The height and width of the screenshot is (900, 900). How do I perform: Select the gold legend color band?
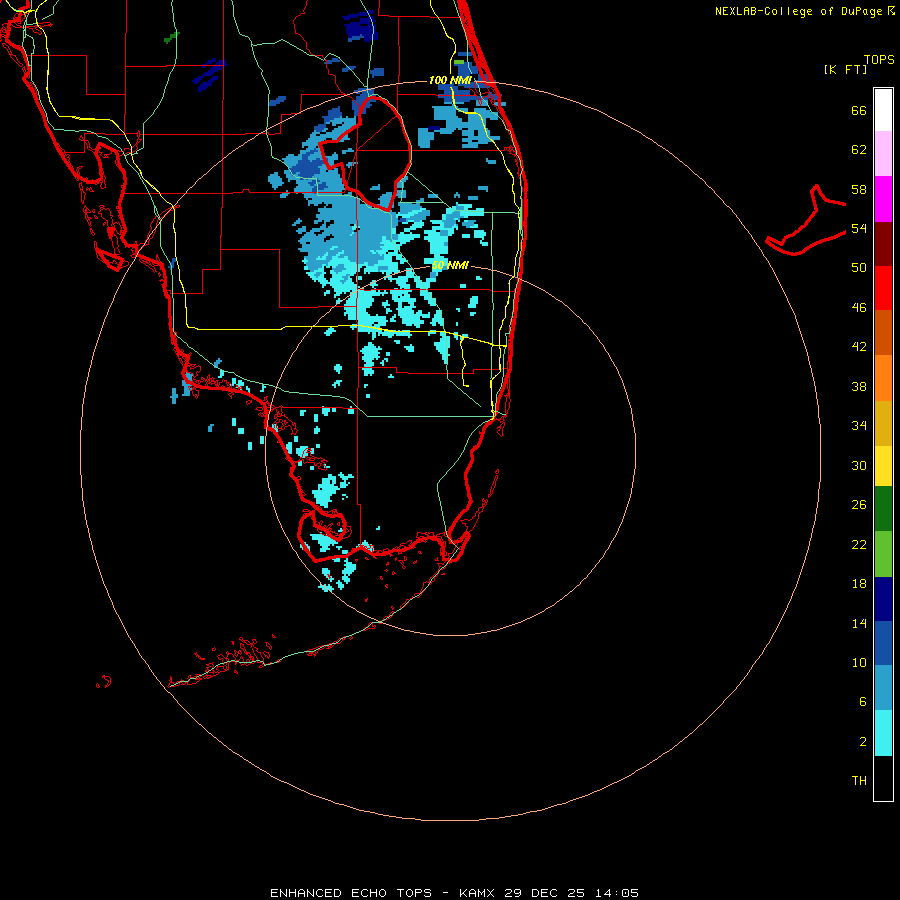pyautogui.click(x=883, y=423)
